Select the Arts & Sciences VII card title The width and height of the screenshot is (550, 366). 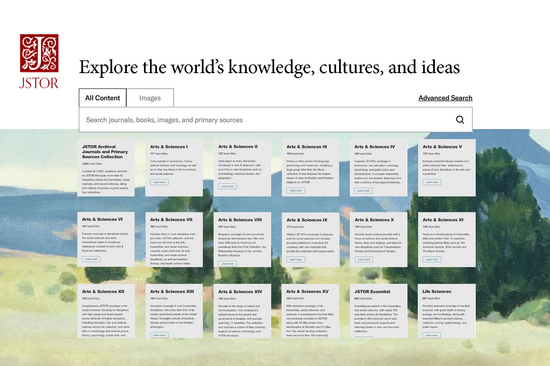(171, 220)
